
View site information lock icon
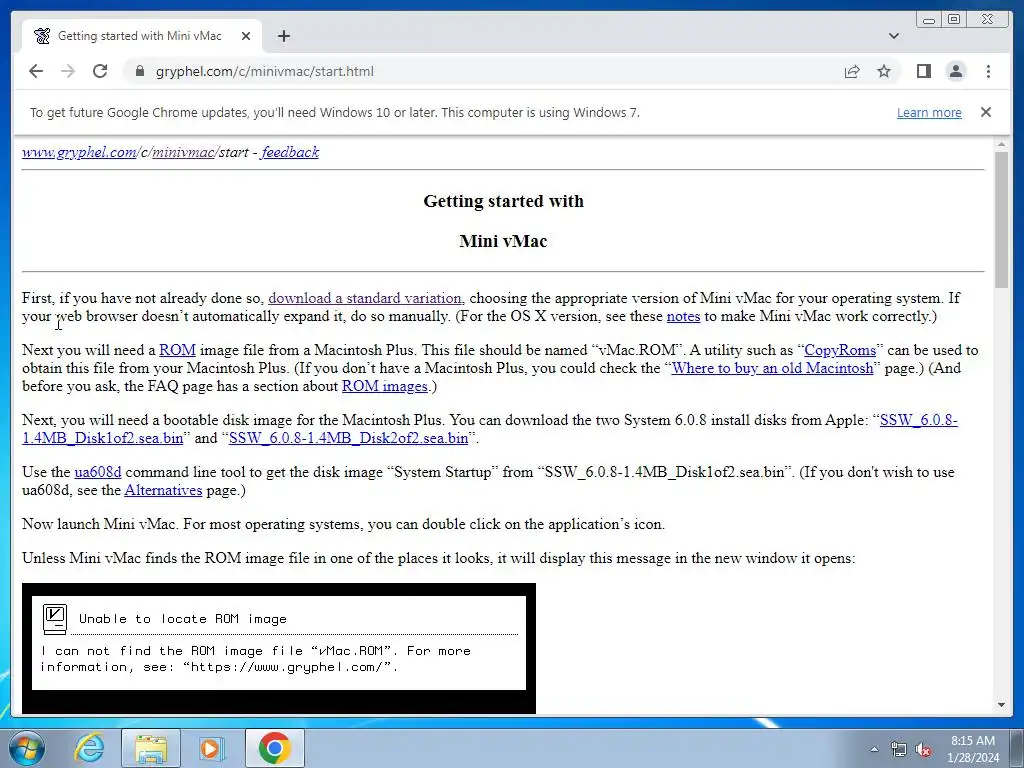point(139,71)
